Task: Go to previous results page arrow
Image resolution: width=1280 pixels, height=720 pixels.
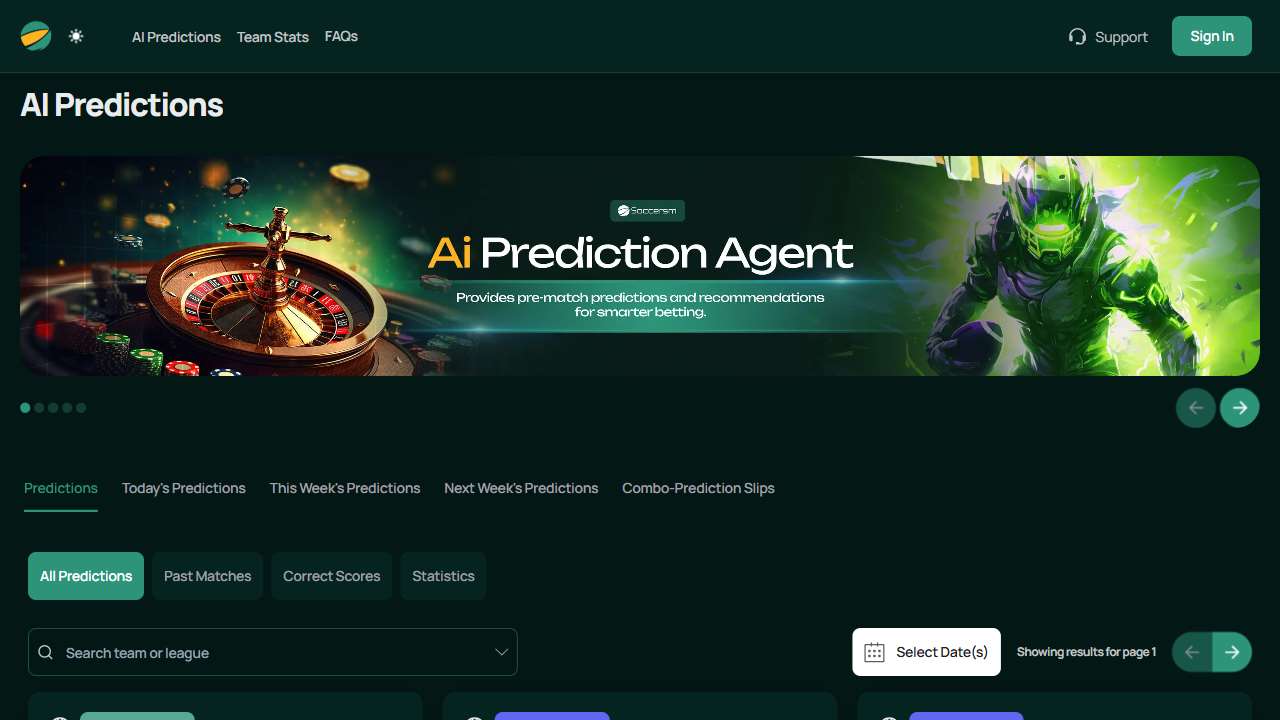Action: [1192, 652]
